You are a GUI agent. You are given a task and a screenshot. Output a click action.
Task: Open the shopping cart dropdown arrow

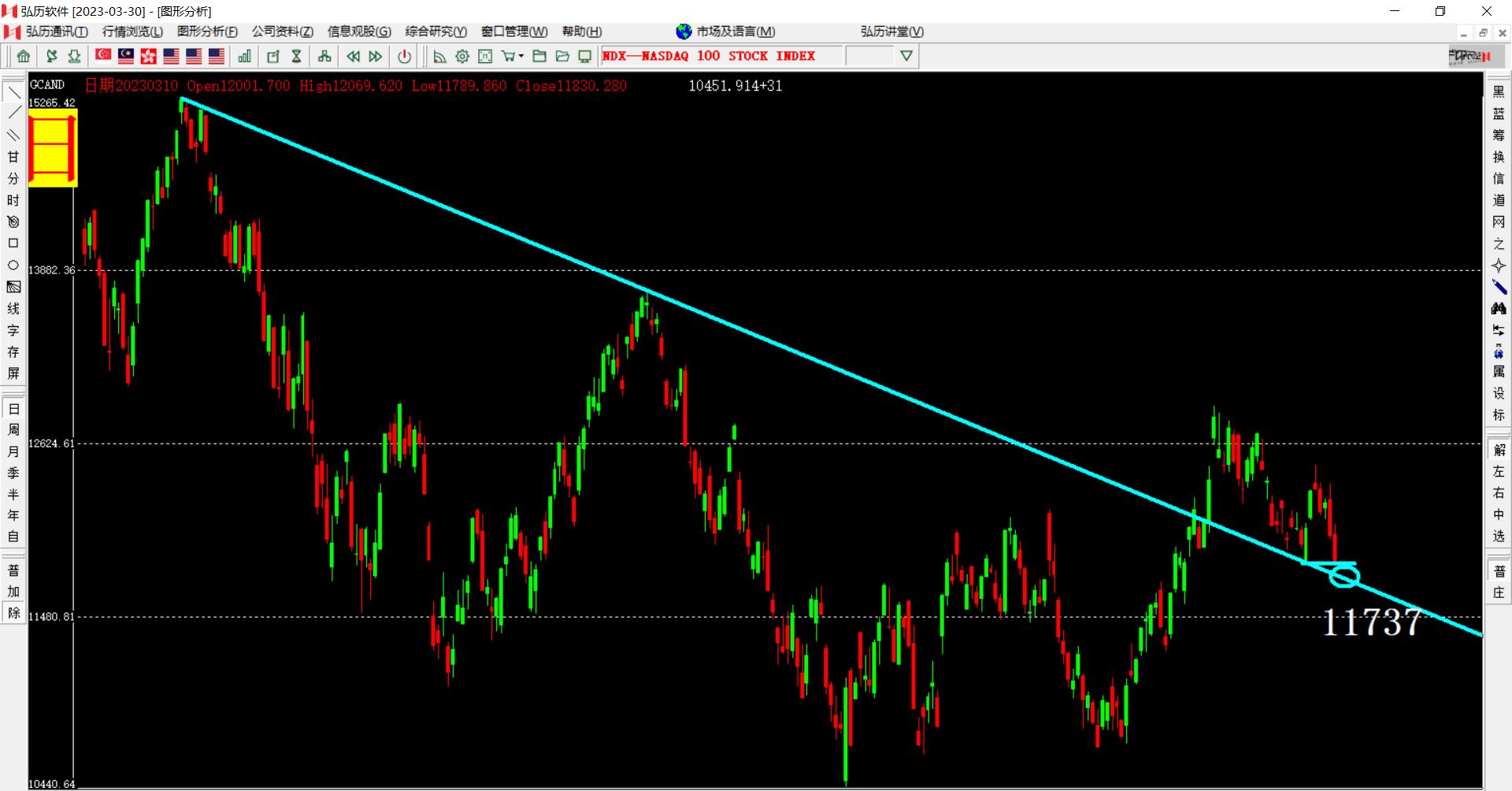521,56
